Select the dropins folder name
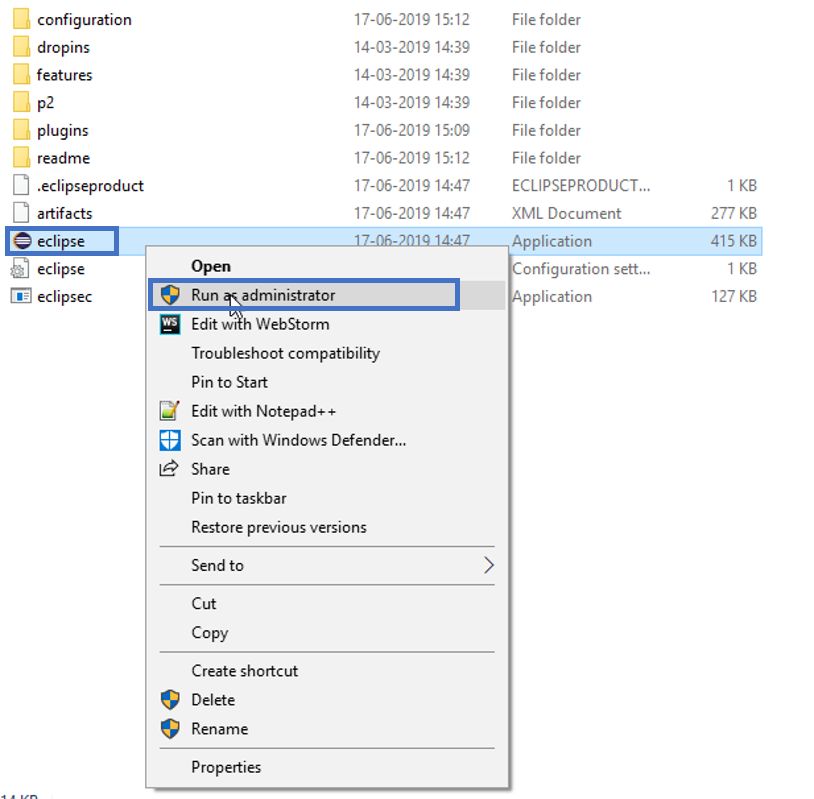 tap(63, 47)
